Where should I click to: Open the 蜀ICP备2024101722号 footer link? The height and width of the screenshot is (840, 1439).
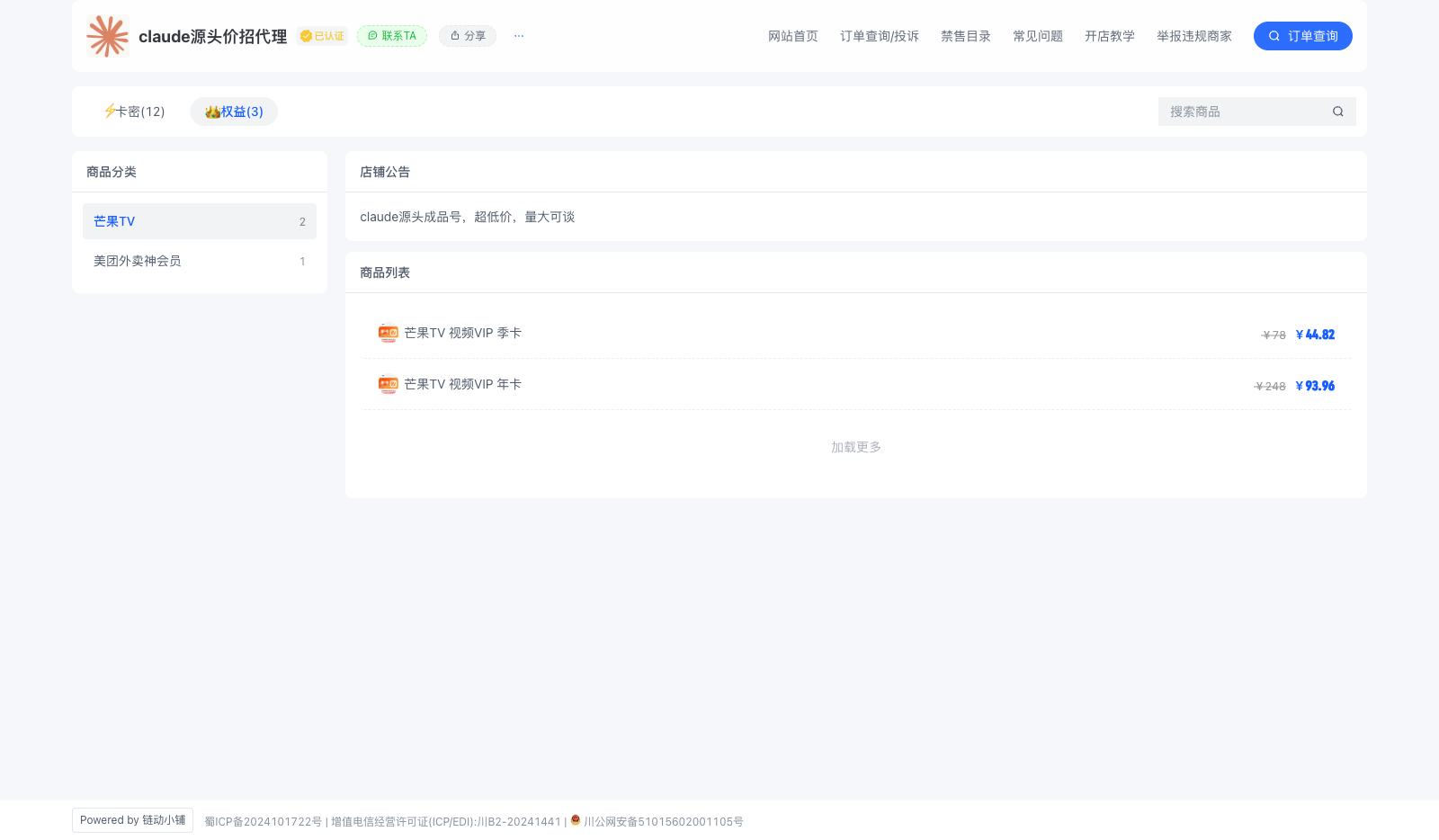click(264, 822)
